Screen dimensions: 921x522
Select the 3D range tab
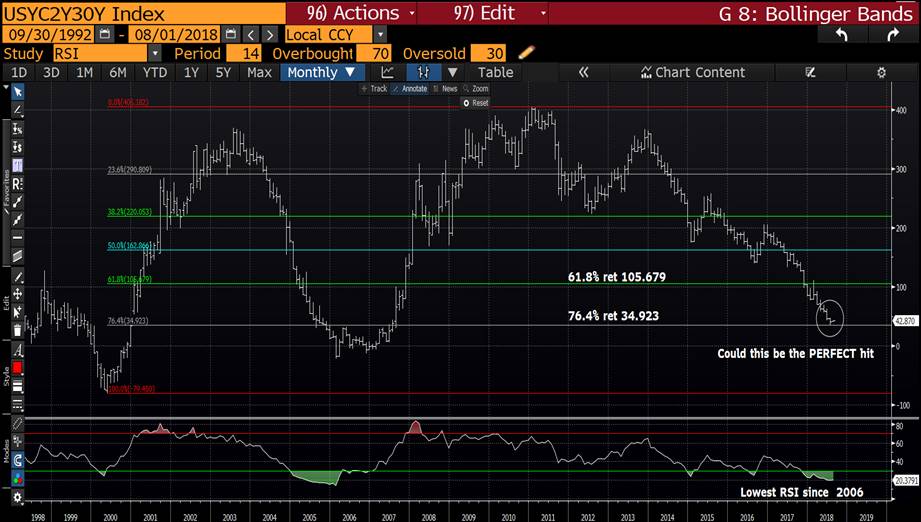coord(51,72)
